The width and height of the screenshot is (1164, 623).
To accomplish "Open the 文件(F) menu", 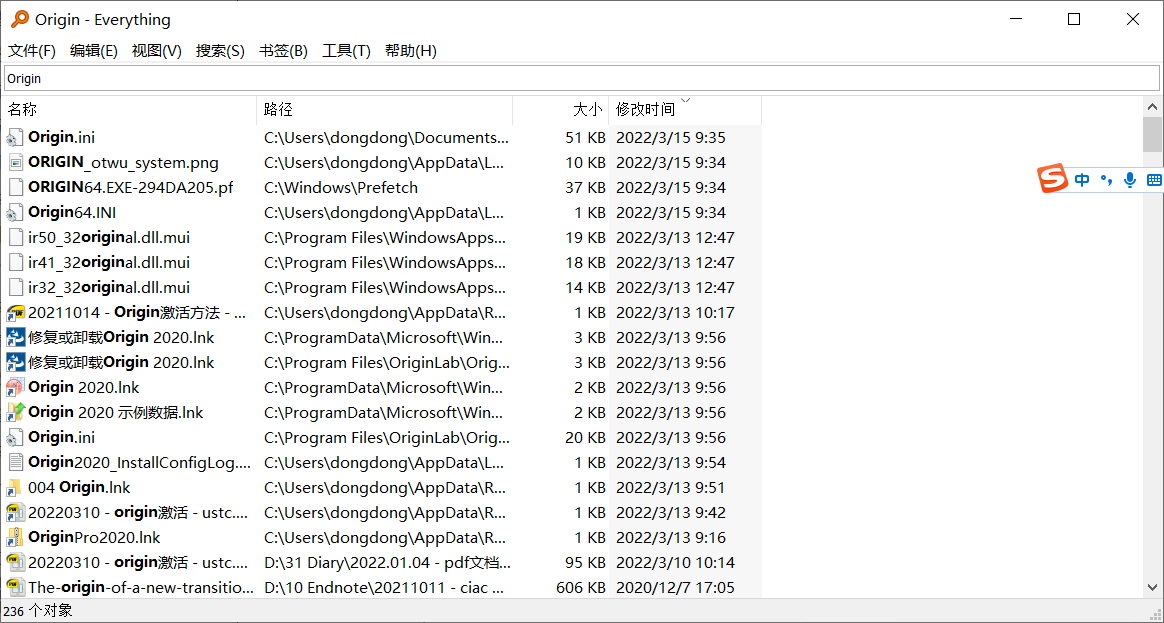I will pyautogui.click(x=32, y=51).
